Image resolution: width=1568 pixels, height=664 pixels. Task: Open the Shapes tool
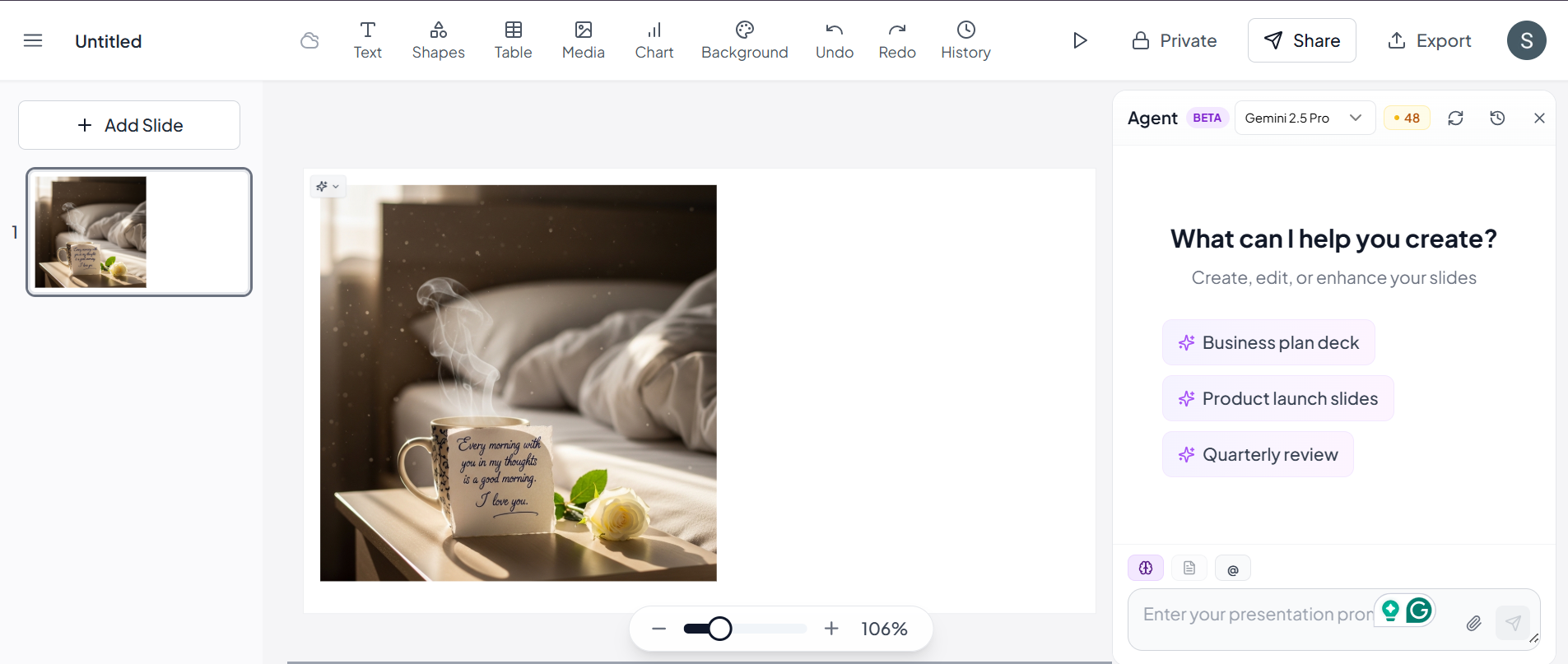pyautogui.click(x=439, y=40)
